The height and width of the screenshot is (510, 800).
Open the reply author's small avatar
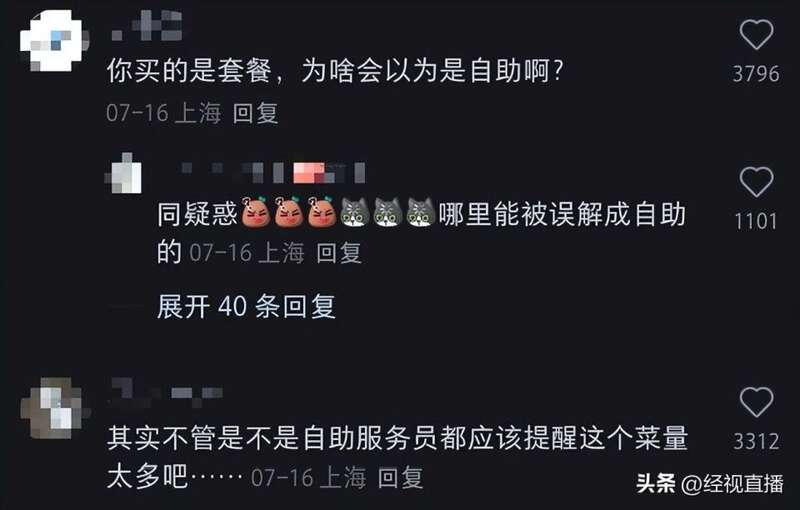(x=123, y=173)
